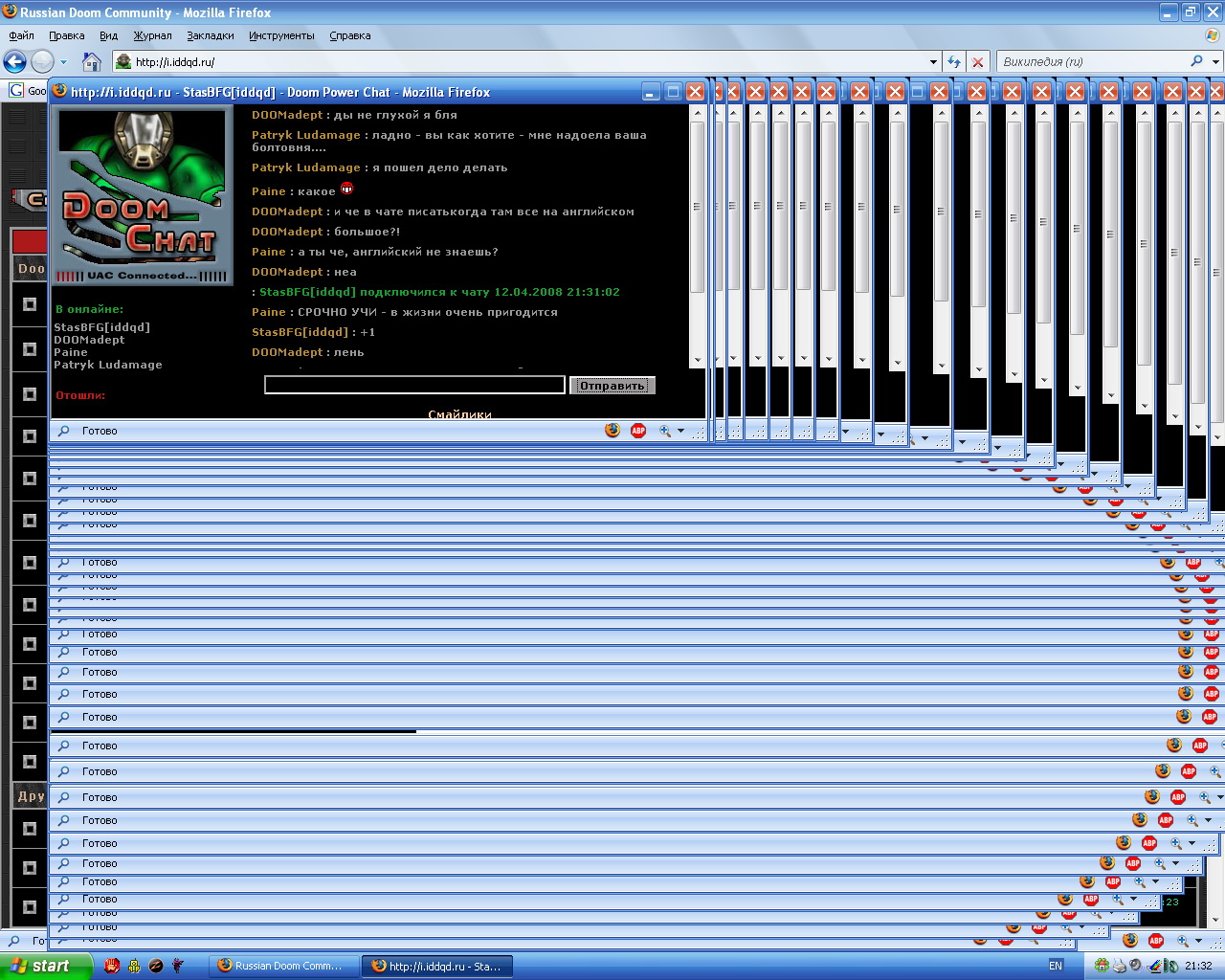Open the Закладки menu
Viewport: 1225px width, 980px height.
(211, 35)
